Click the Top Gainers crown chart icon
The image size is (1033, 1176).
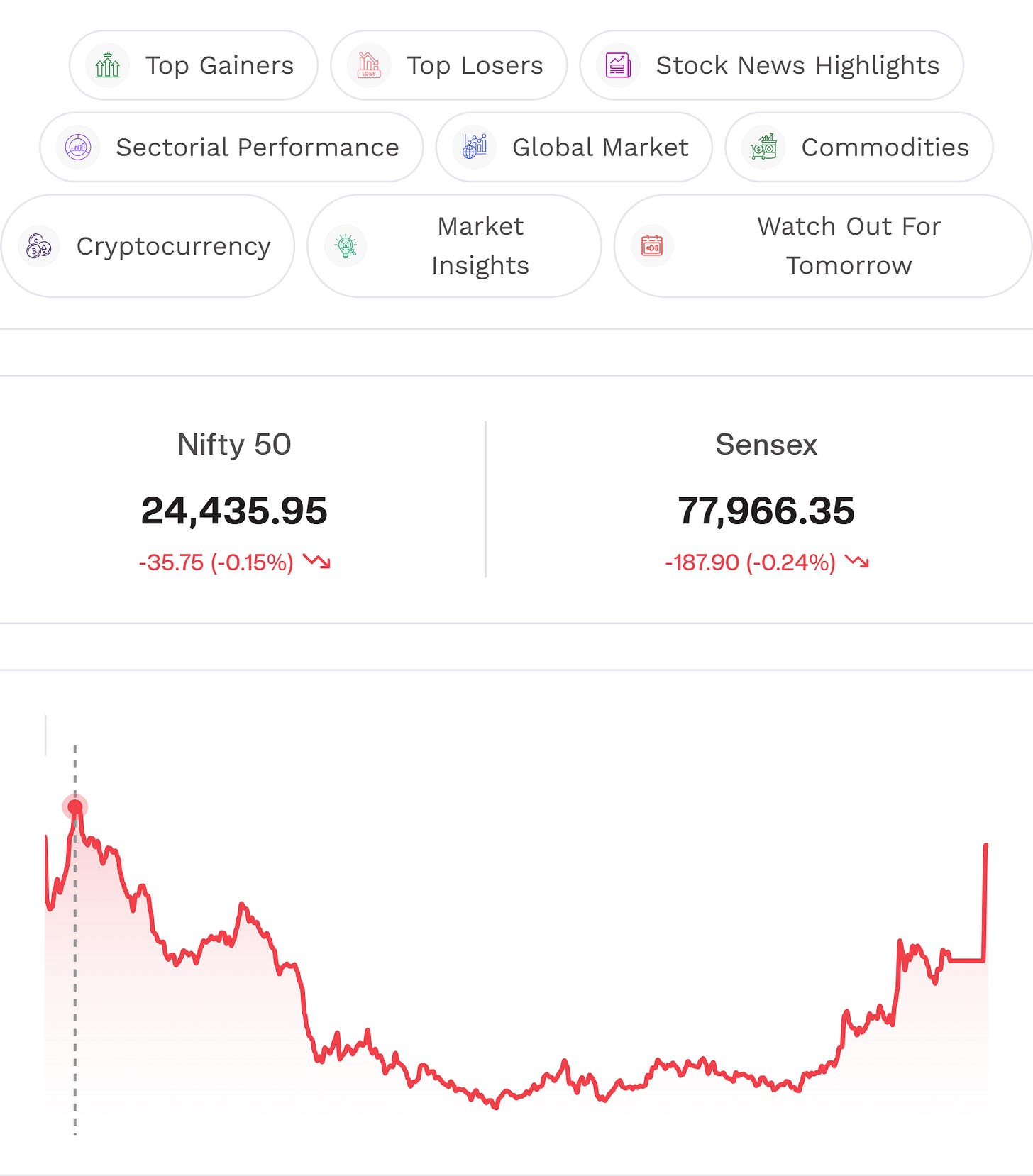107,65
